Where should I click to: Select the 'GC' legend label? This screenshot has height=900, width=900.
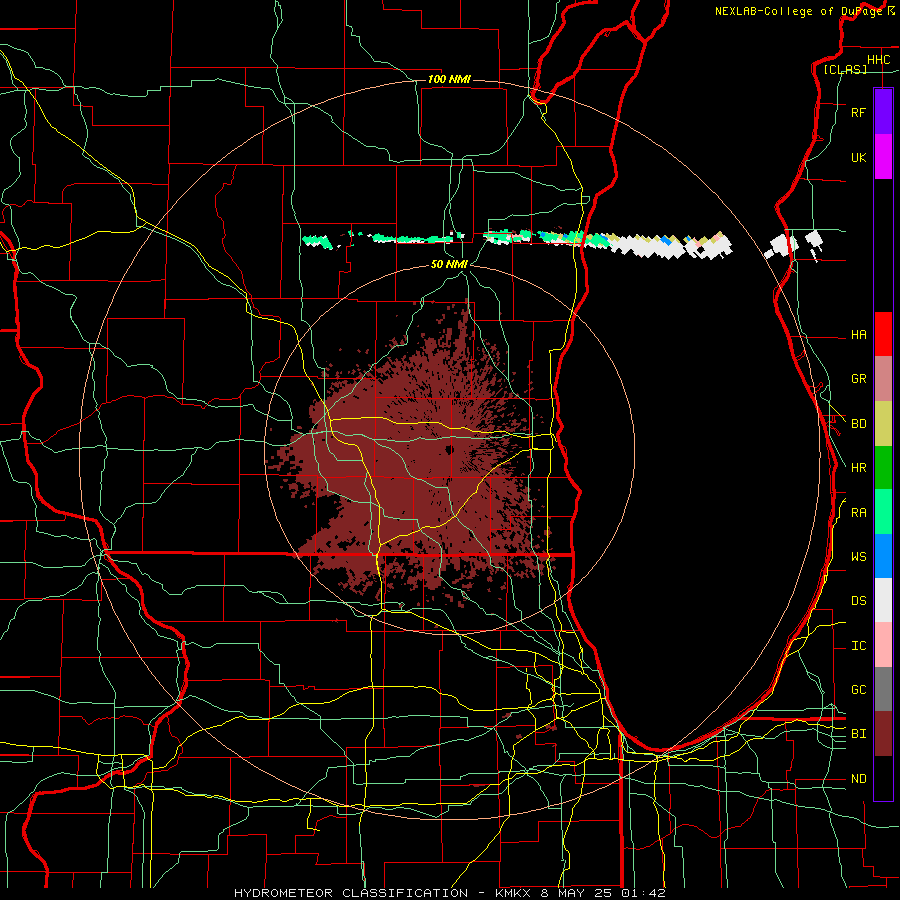(x=858, y=690)
